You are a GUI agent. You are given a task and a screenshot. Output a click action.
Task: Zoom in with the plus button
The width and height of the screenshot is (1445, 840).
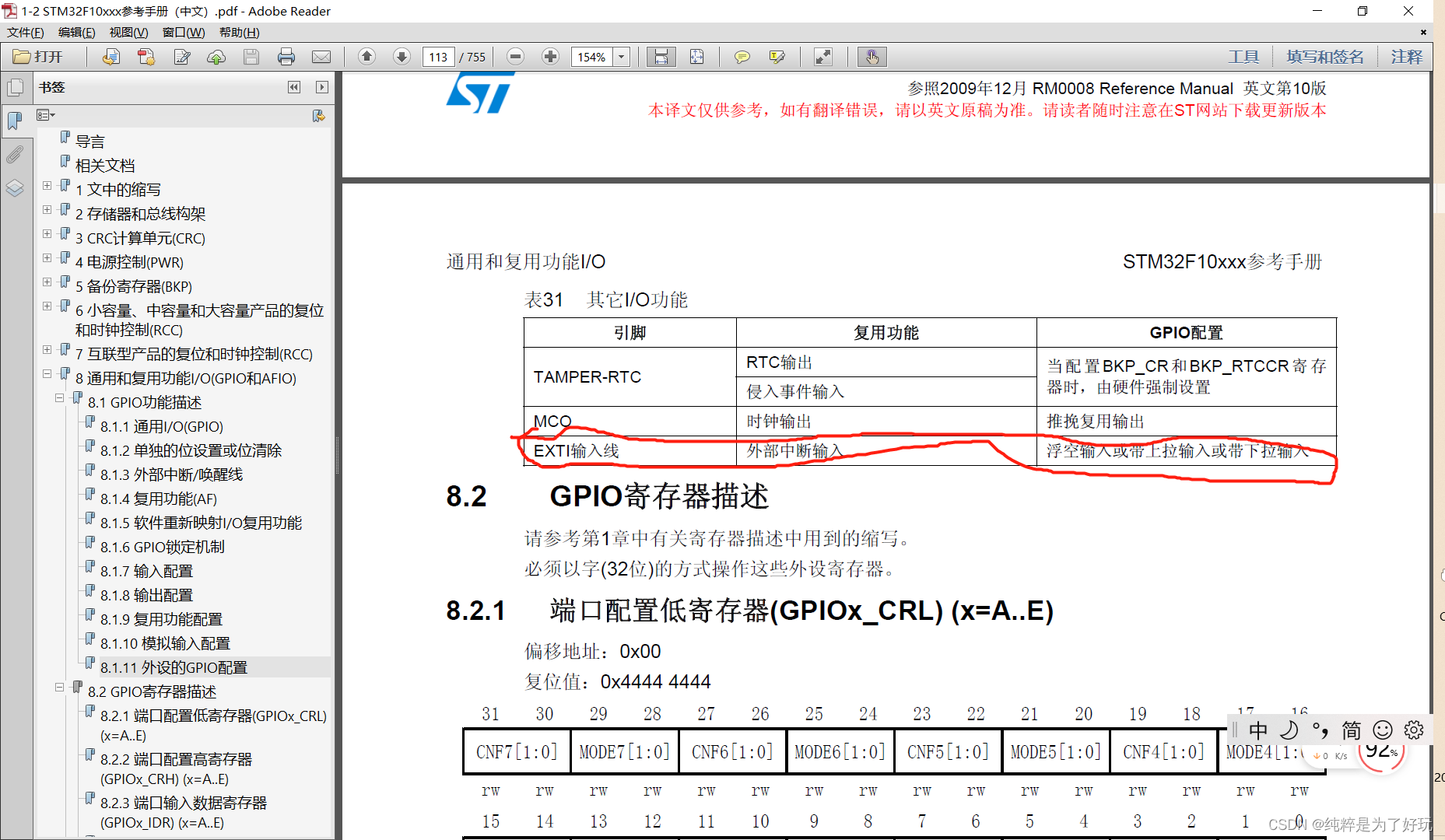pos(550,57)
